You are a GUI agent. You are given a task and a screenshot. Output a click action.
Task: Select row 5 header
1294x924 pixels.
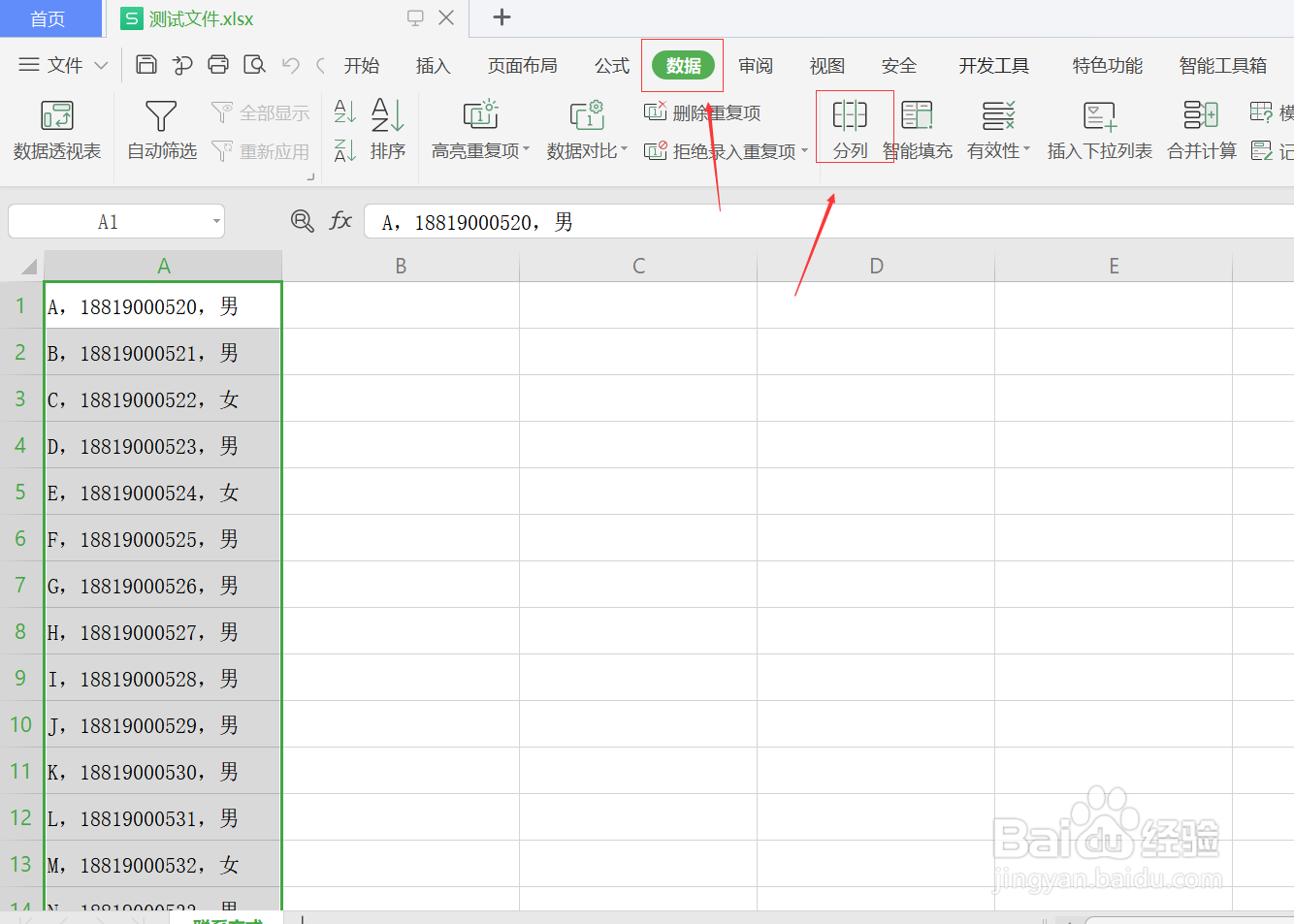pos(20,492)
